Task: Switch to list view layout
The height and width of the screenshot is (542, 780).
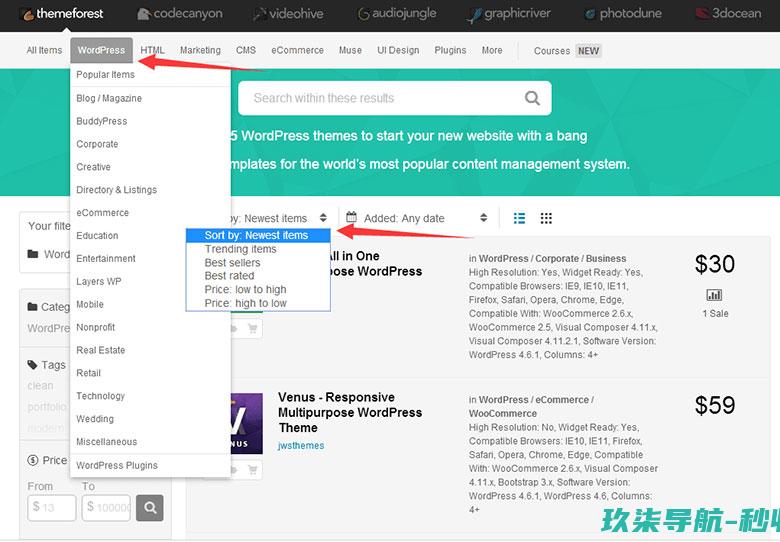Action: pyautogui.click(x=519, y=218)
